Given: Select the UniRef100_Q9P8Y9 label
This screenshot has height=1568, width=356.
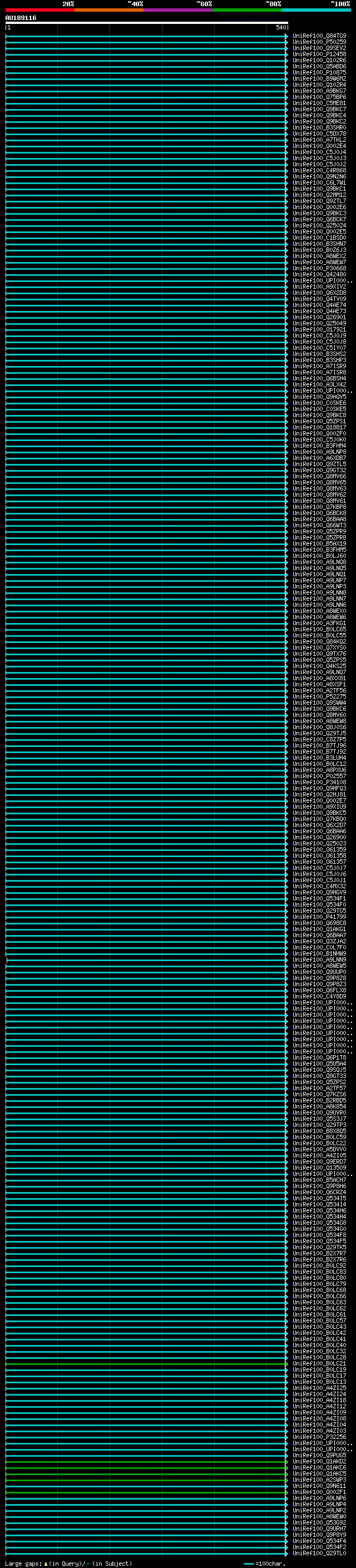Looking at the screenshot, I should coord(319,1535).
